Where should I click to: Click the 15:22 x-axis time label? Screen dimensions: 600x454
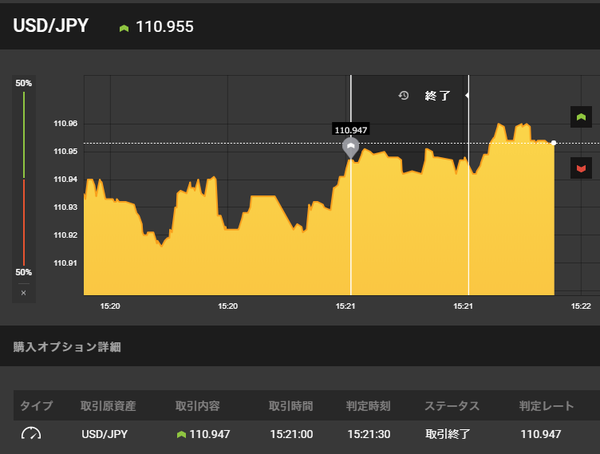pyautogui.click(x=581, y=306)
